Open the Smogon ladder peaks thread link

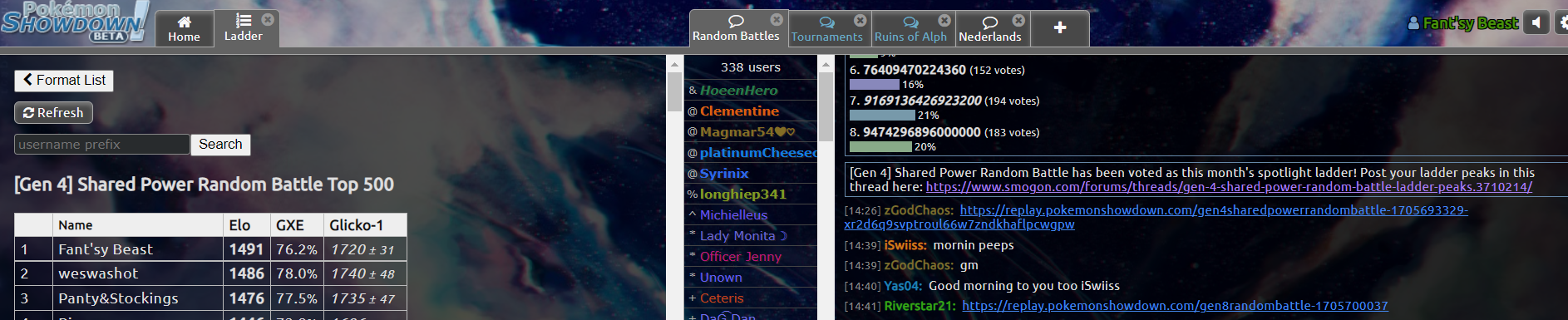coord(1229,188)
